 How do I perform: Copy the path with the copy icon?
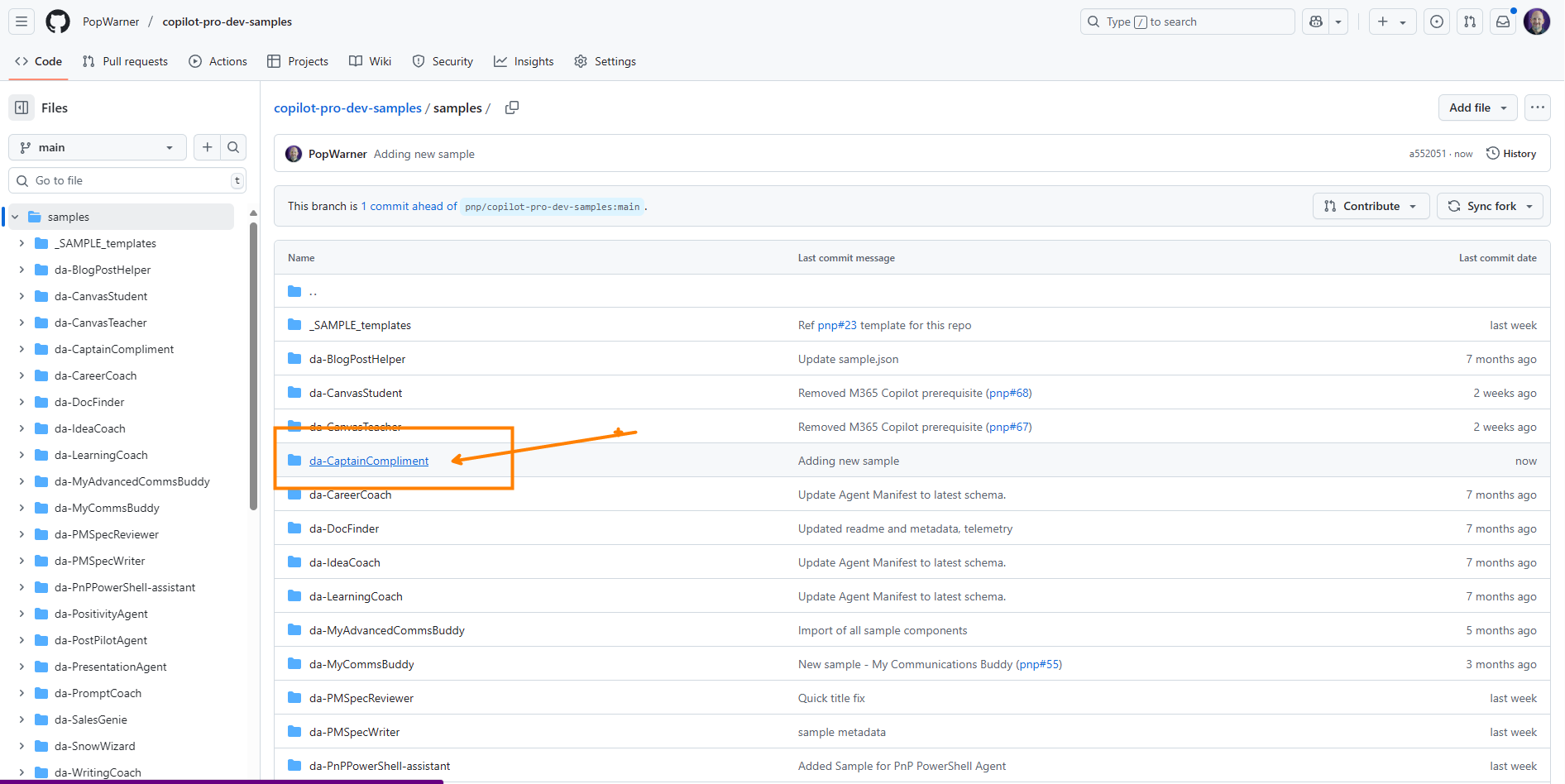(512, 108)
